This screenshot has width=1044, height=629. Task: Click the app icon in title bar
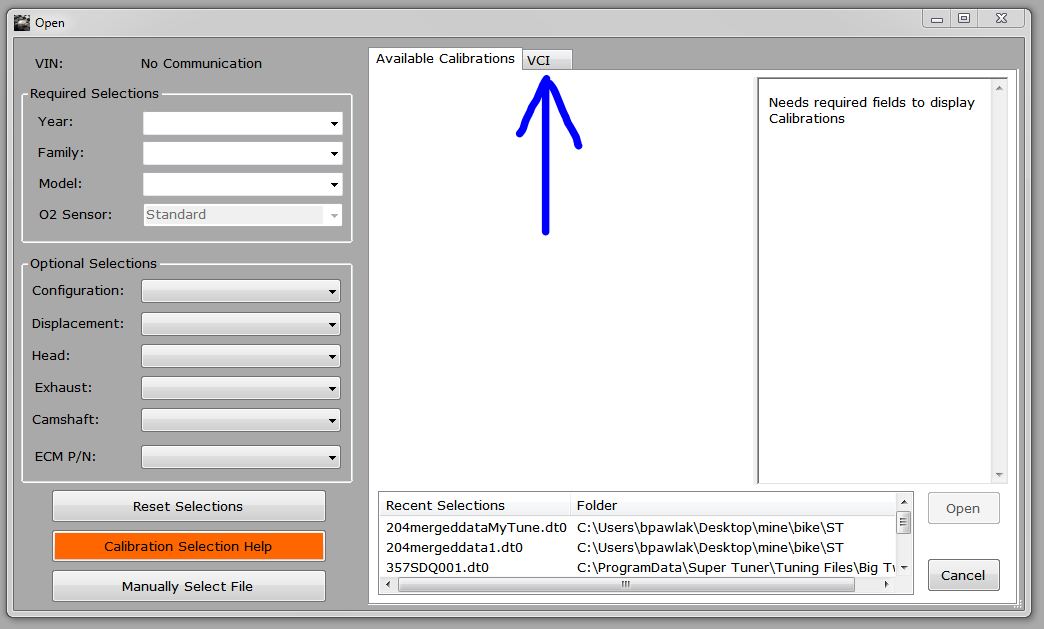click(x=21, y=21)
